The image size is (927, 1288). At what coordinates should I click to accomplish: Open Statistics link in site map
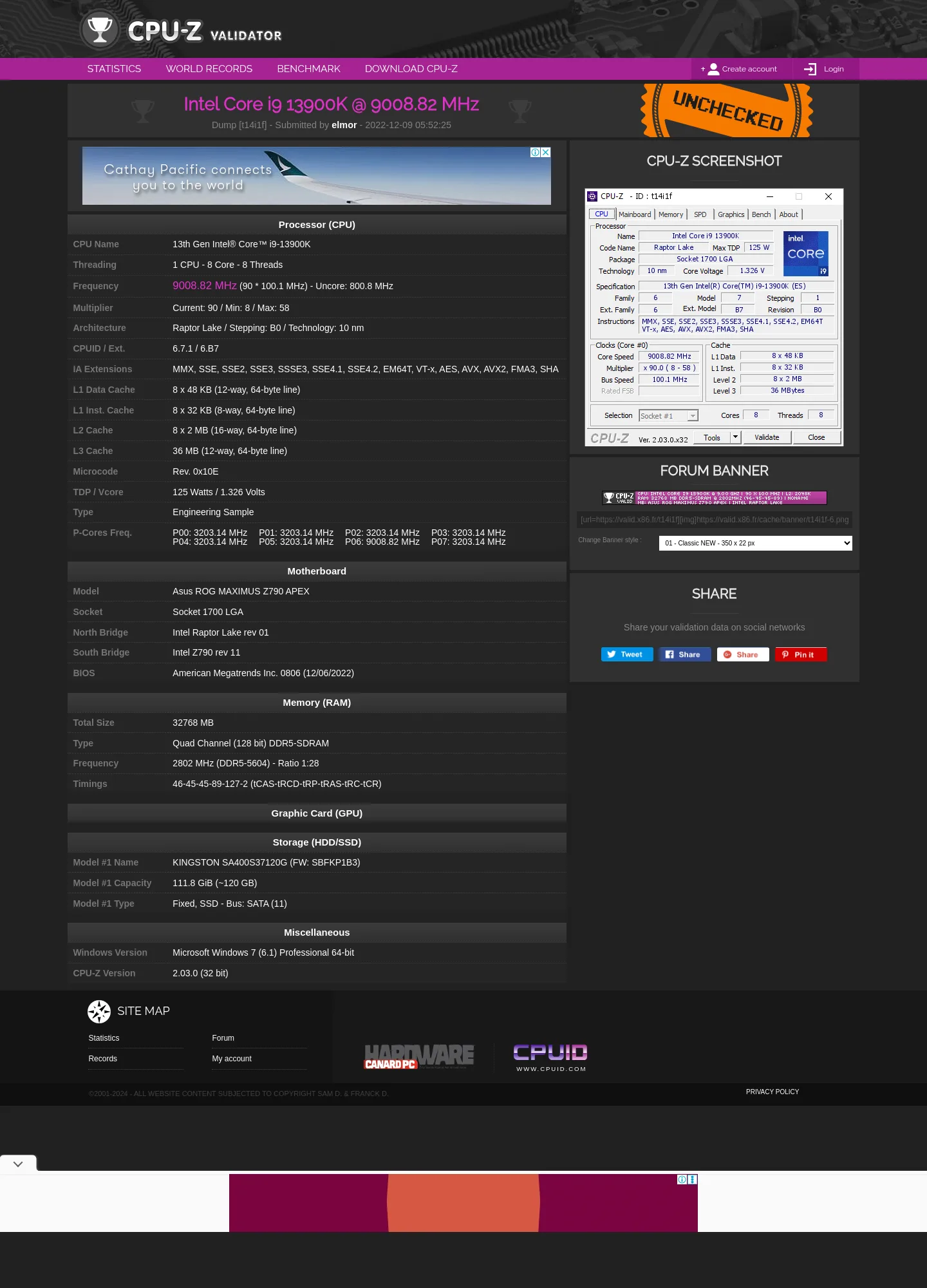pyautogui.click(x=104, y=1038)
